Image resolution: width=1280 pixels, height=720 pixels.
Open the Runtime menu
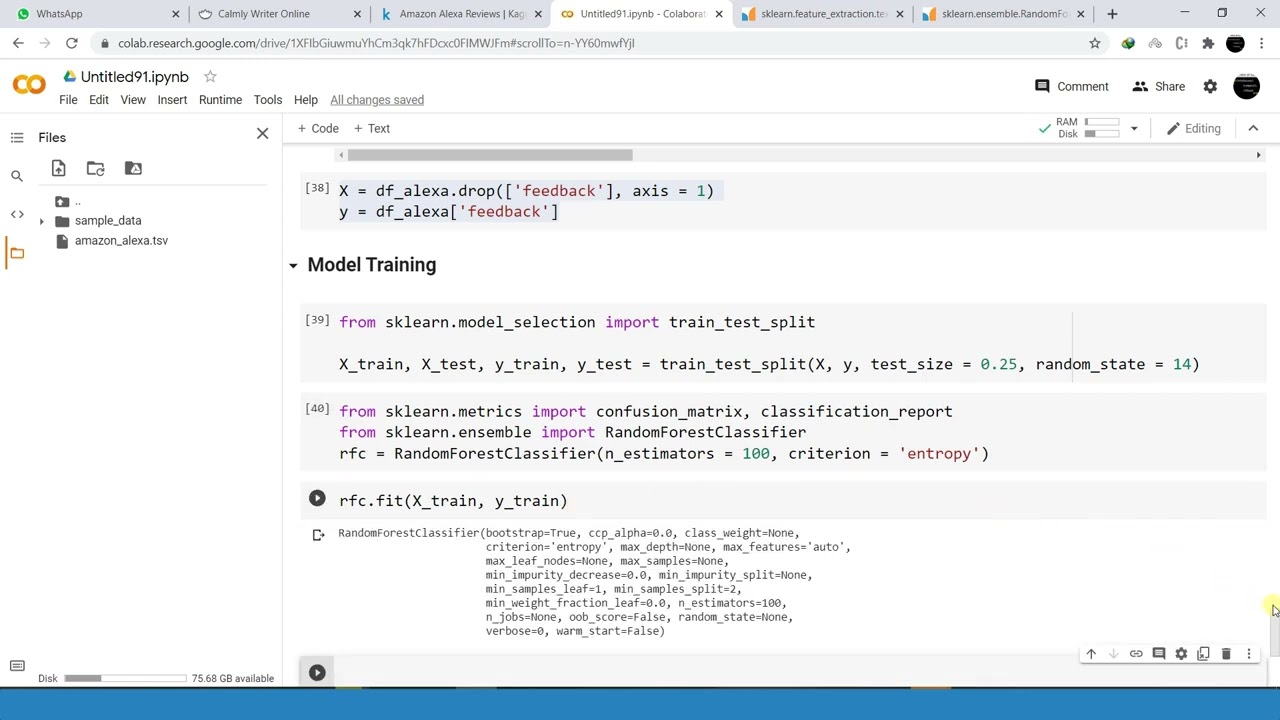220,100
